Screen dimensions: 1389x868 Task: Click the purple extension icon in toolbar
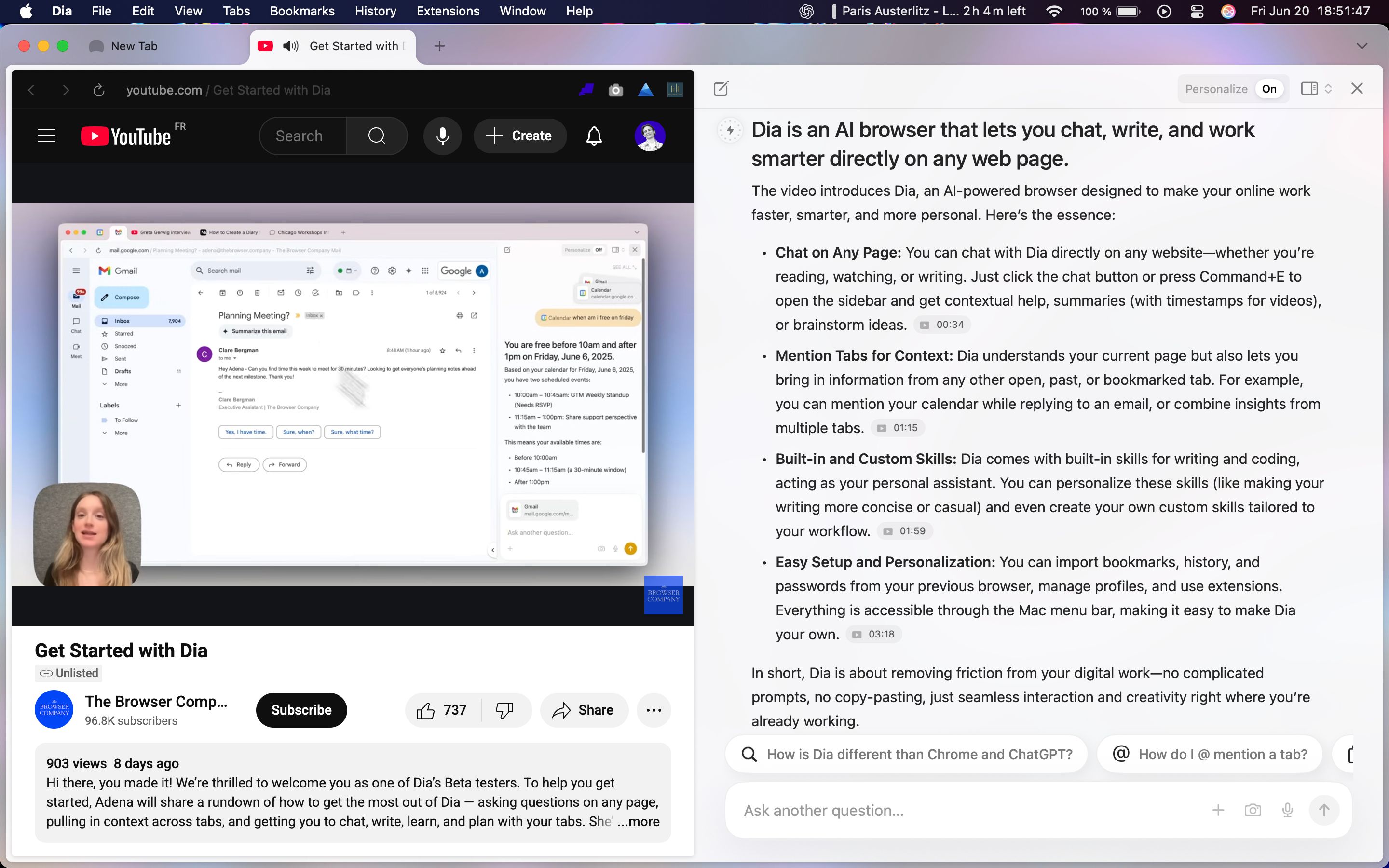pos(586,90)
